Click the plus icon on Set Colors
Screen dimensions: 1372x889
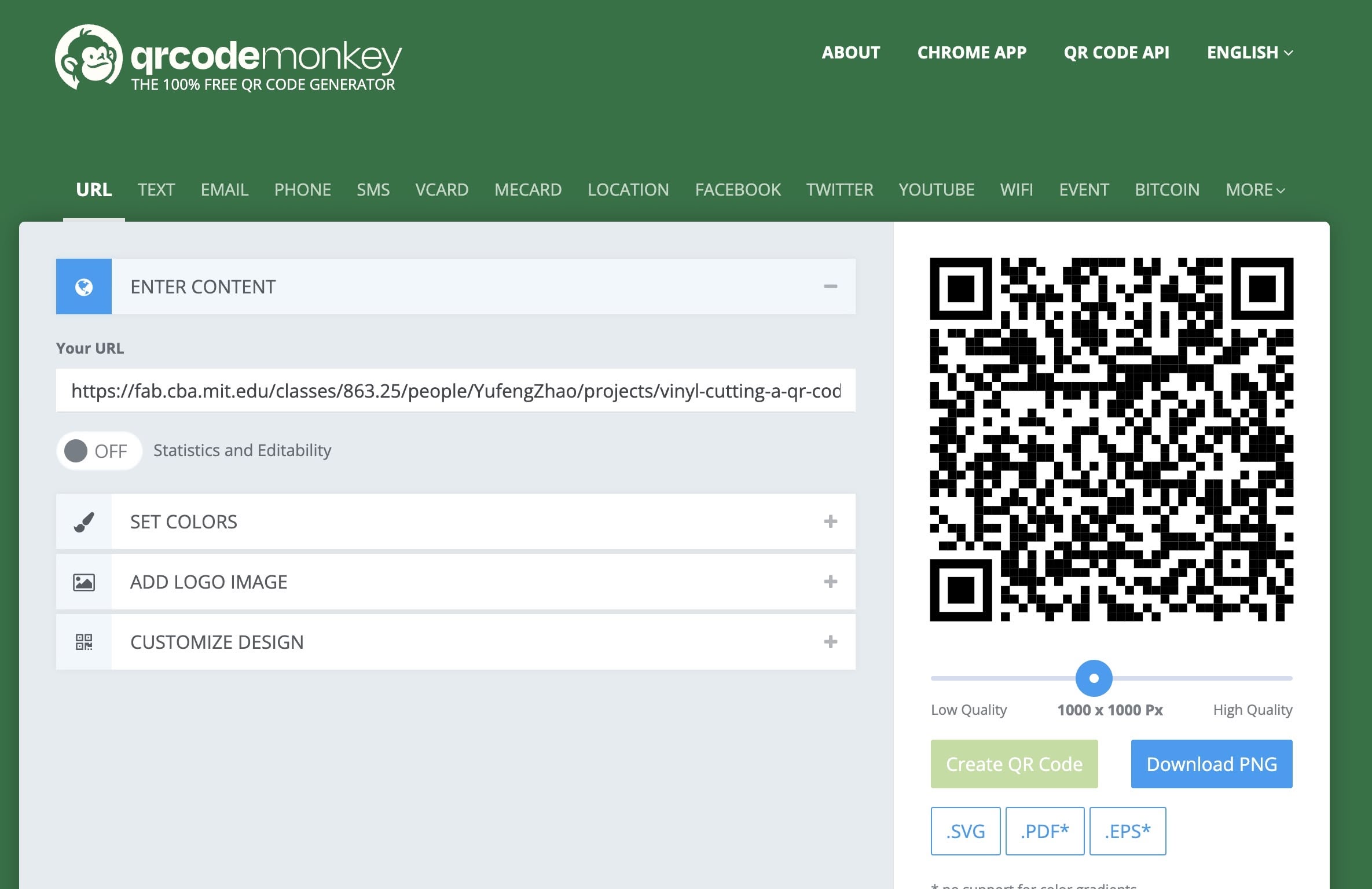click(x=830, y=521)
